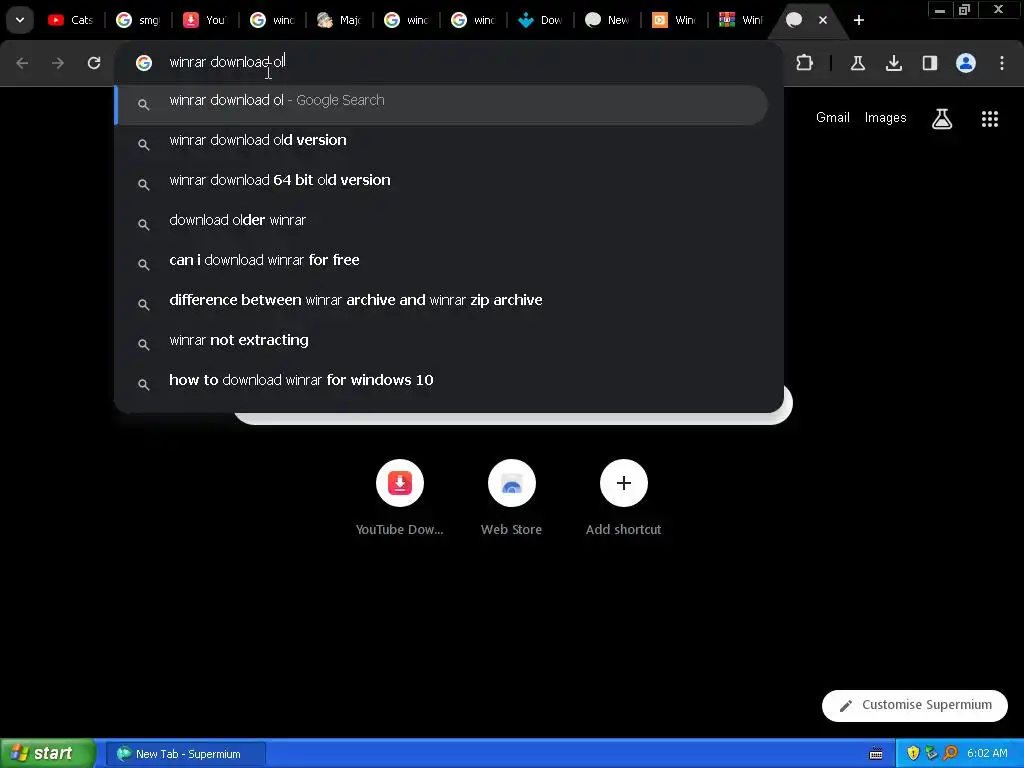Open the YouTube downloader tab

(204, 20)
